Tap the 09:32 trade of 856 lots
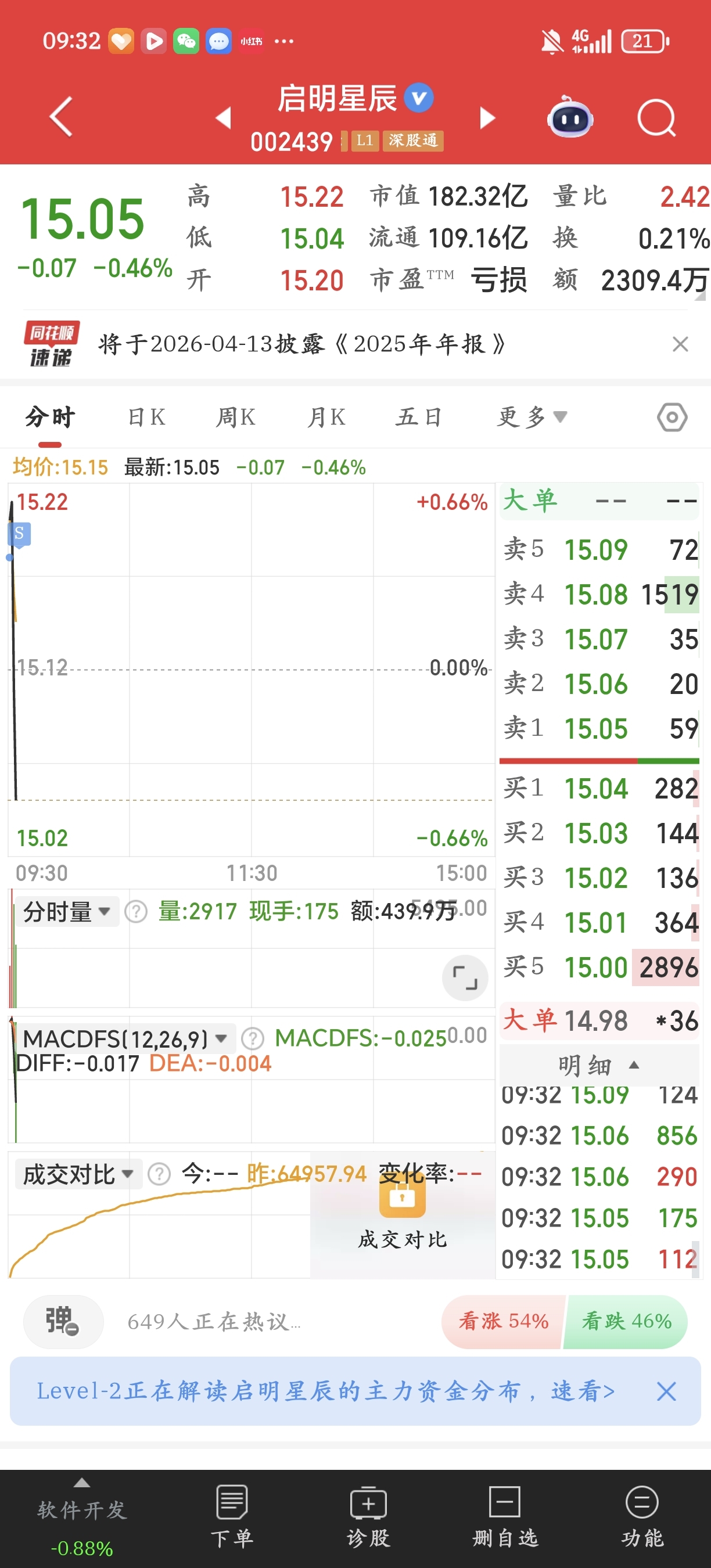The image size is (711, 1568). coord(599,1136)
